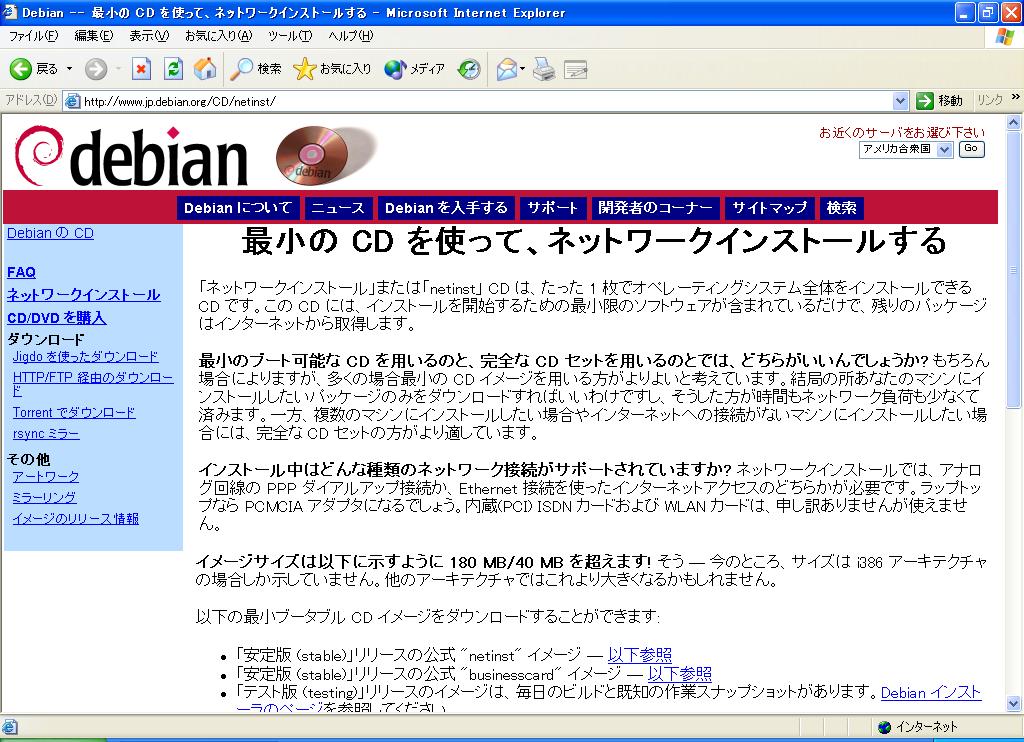Click the IE window title bar icon
The width and height of the screenshot is (1024, 742).
click(10, 12)
